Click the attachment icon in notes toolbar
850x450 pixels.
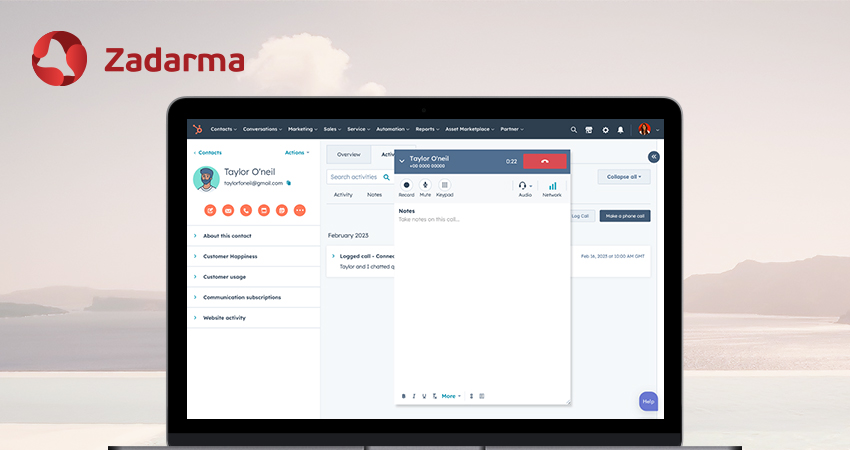[x=471, y=396]
